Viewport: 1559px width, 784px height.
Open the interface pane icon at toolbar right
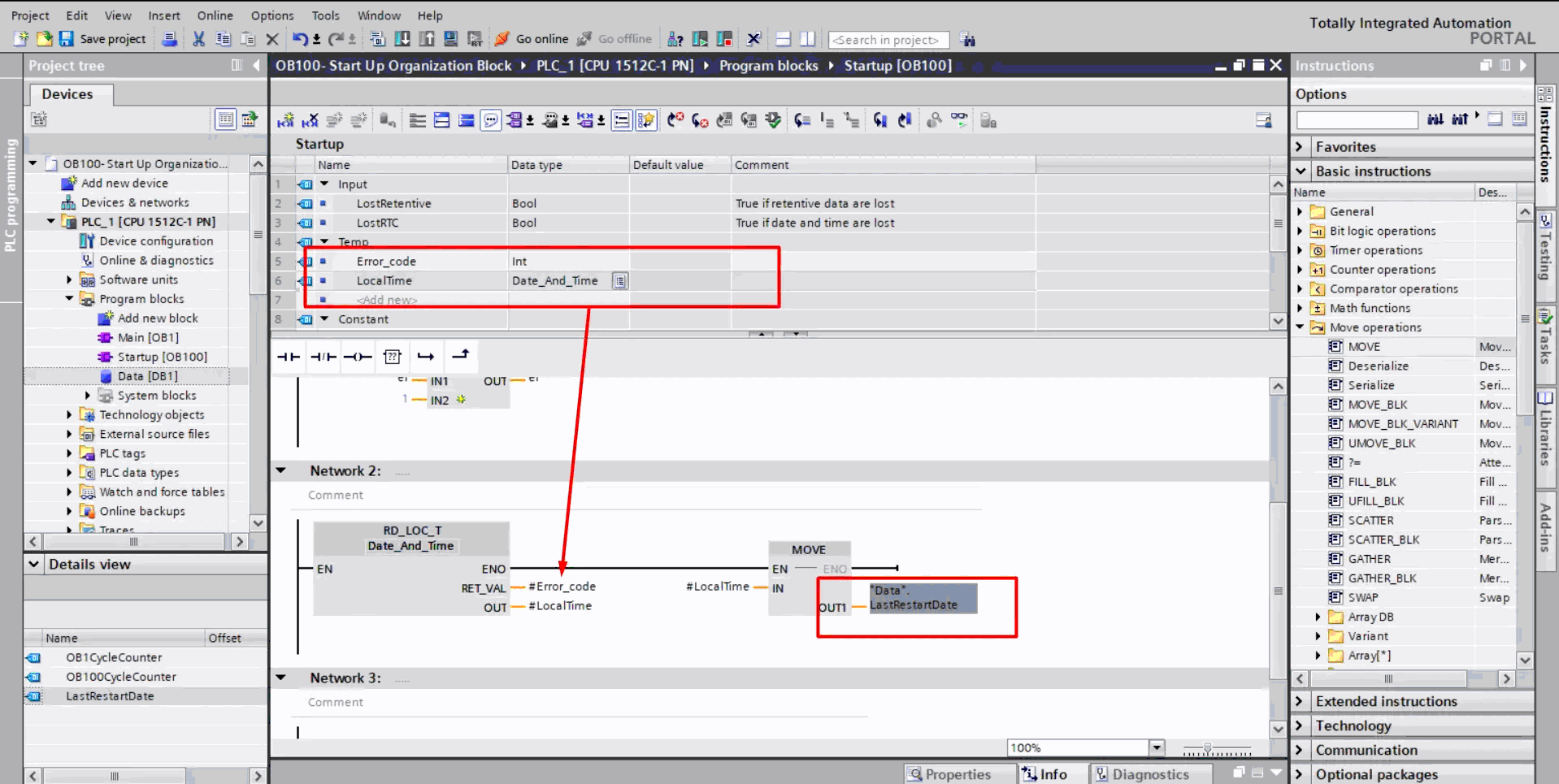pyautogui.click(x=1263, y=120)
